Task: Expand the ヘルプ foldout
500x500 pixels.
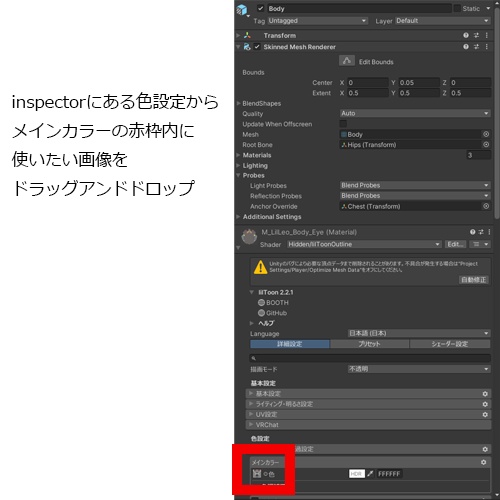Action: pos(252,323)
